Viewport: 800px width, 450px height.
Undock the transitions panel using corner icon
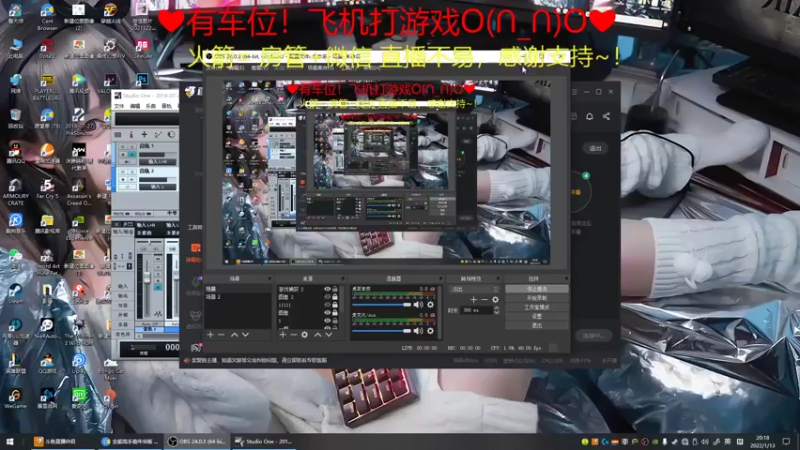coord(498,279)
